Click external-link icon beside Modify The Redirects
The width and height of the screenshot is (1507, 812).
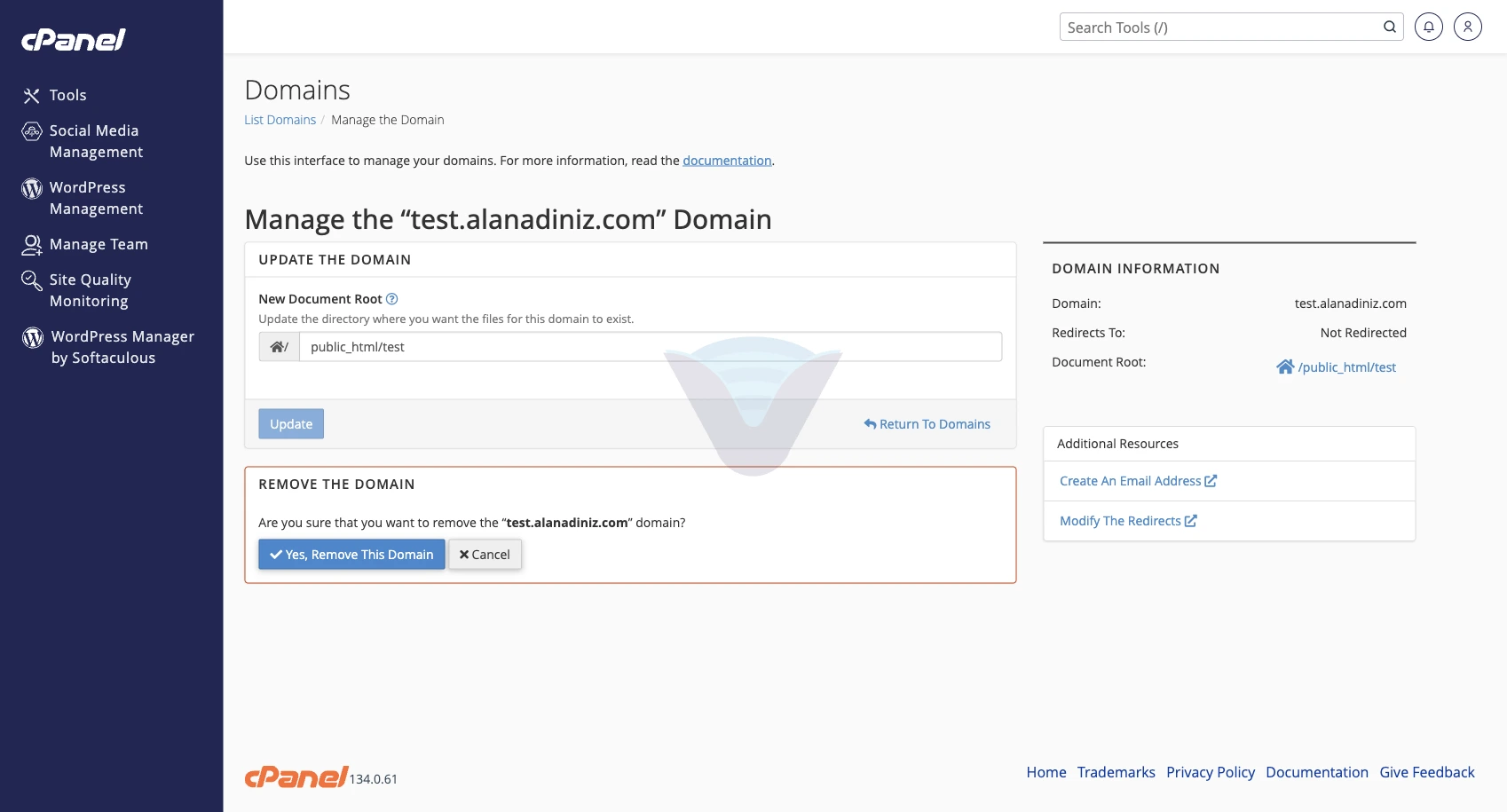(x=1191, y=521)
